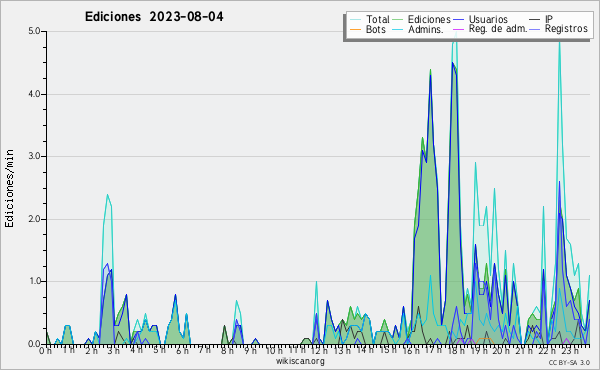Click the Usuarios legend label
The height and width of the screenshot is (370, 600).
coord(488,19)
